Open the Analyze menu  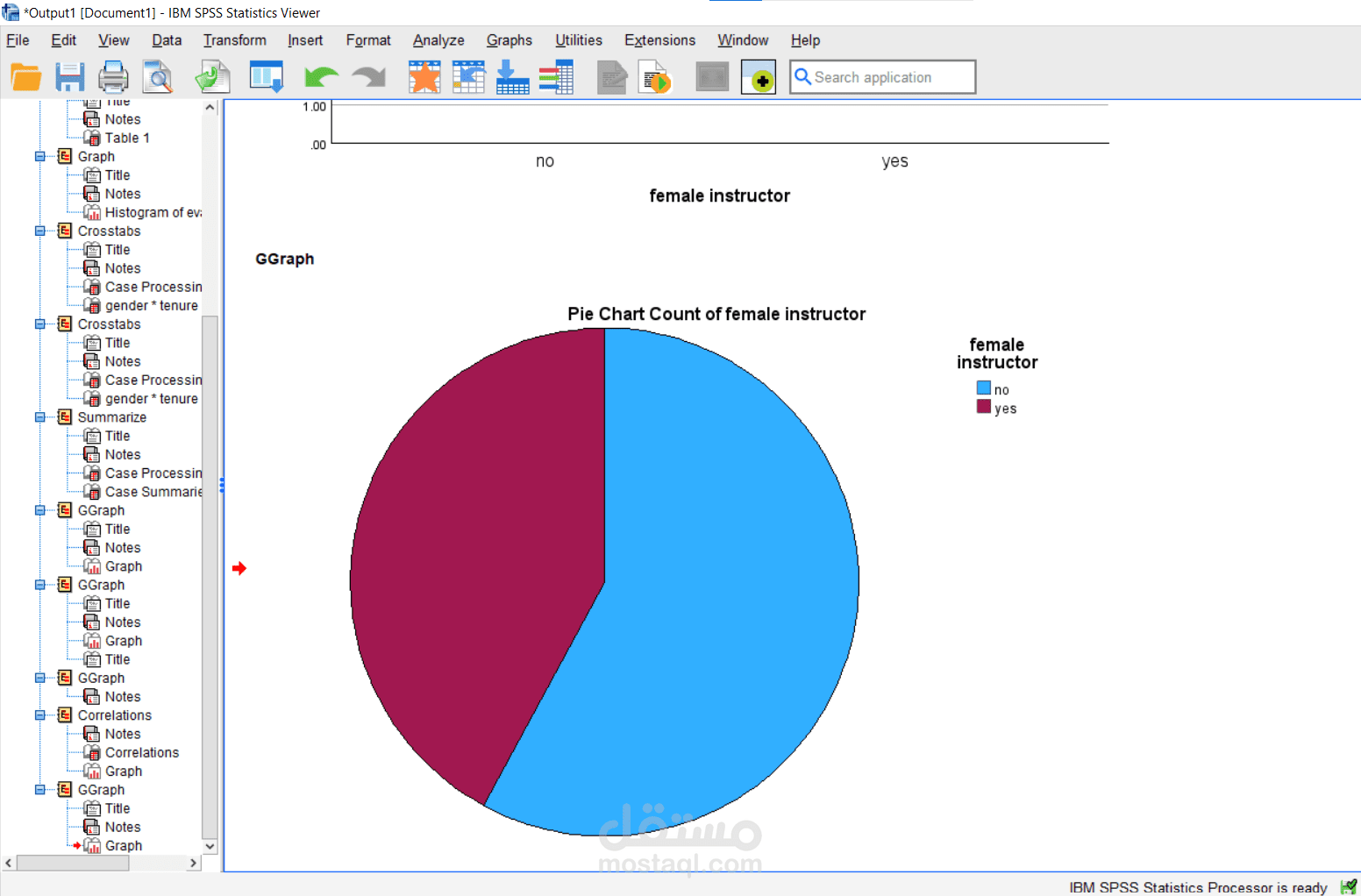(438, 40)
